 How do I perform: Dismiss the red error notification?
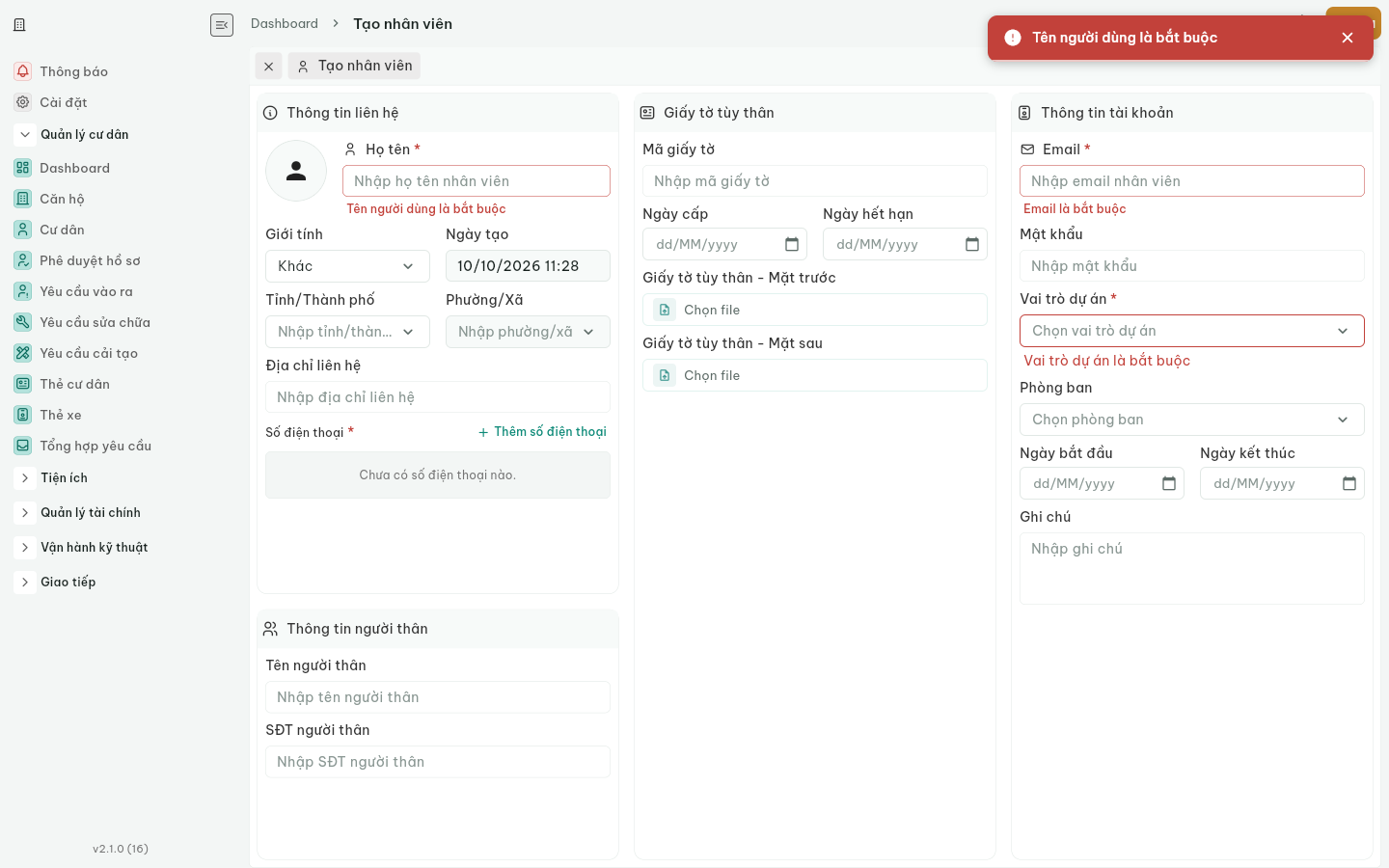[x=1348, y=38]
